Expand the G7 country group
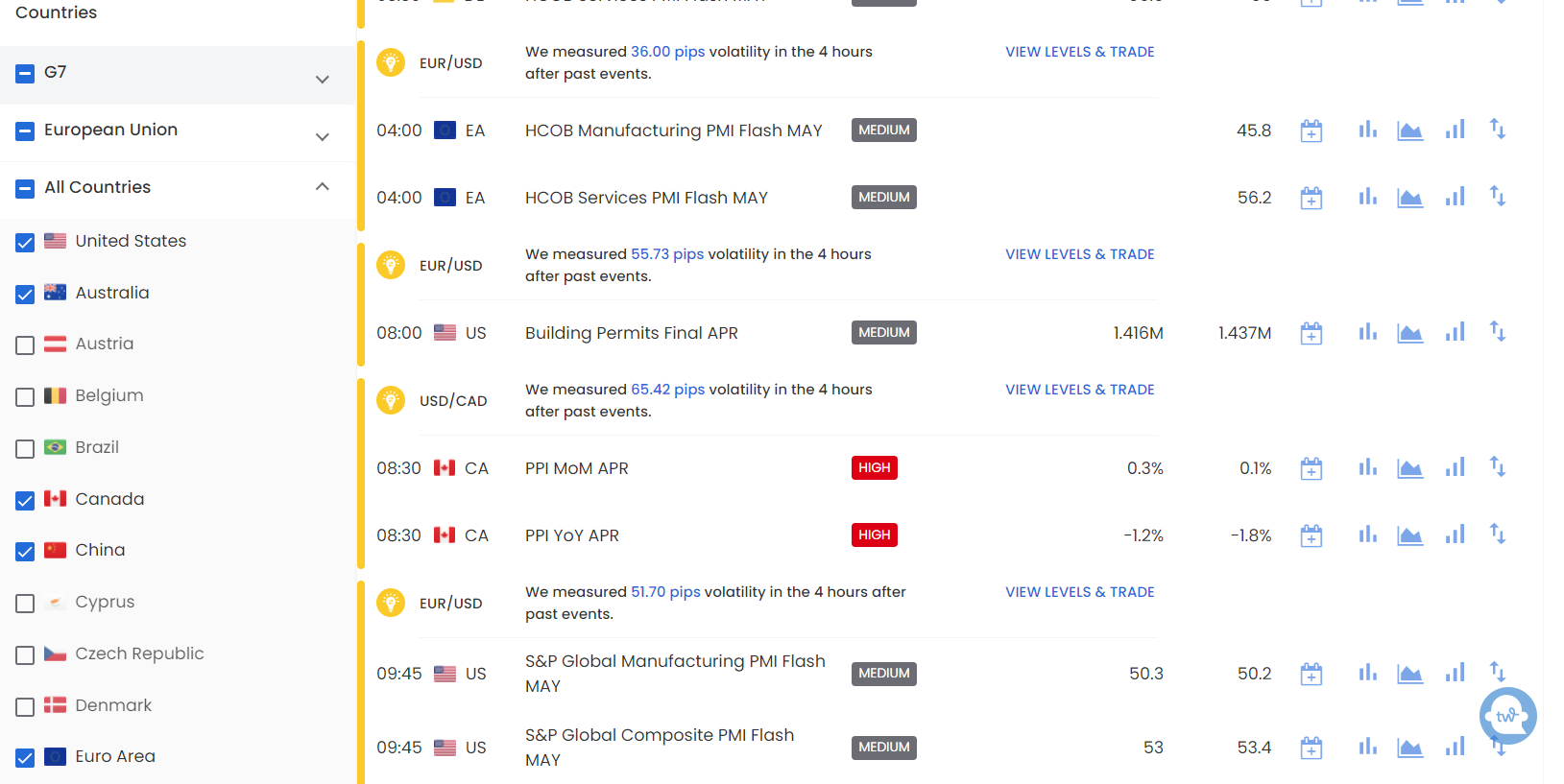The width and height of the screenshot is (1564, 784). (x=323, y=79)
